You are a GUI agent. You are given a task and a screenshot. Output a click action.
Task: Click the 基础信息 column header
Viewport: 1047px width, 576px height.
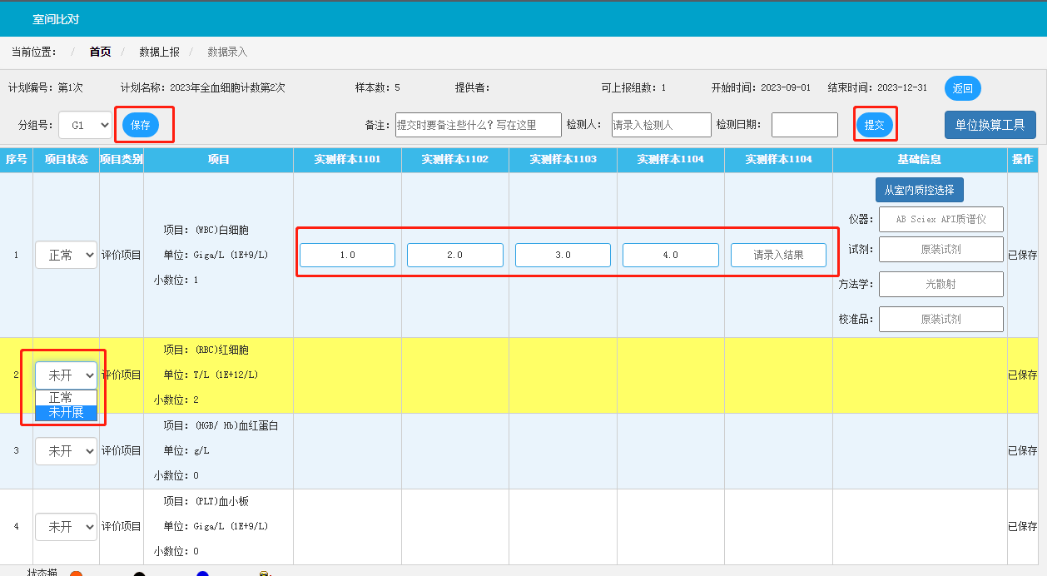pyautogui.click(x=919, y=160)
